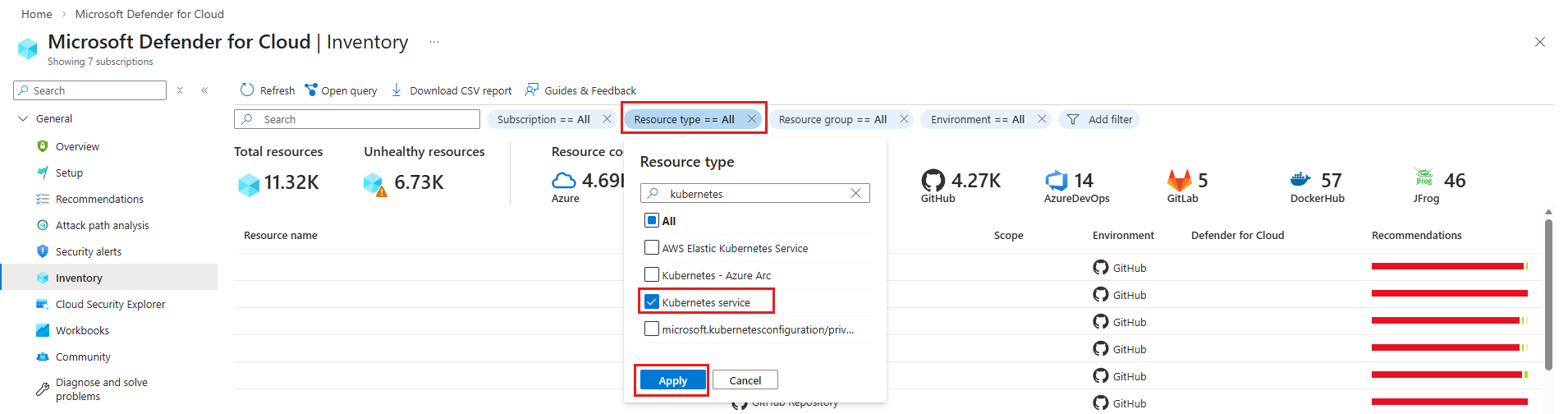Click the GitHub resource count tile icon
Screen dimensions: 1568x414
[933, 181]
